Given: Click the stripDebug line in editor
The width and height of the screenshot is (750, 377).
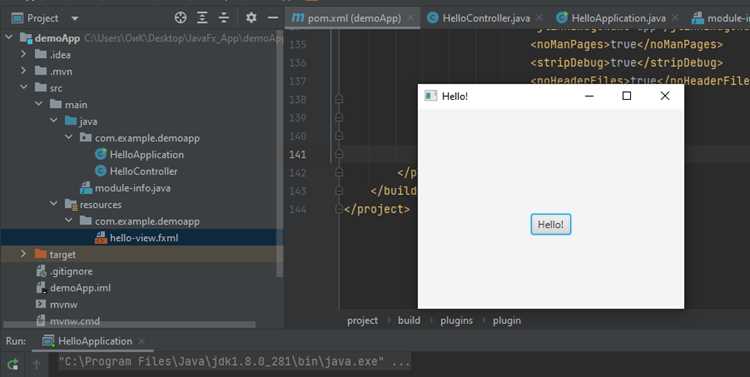Looking at the screenshot, I should point(627,63).
